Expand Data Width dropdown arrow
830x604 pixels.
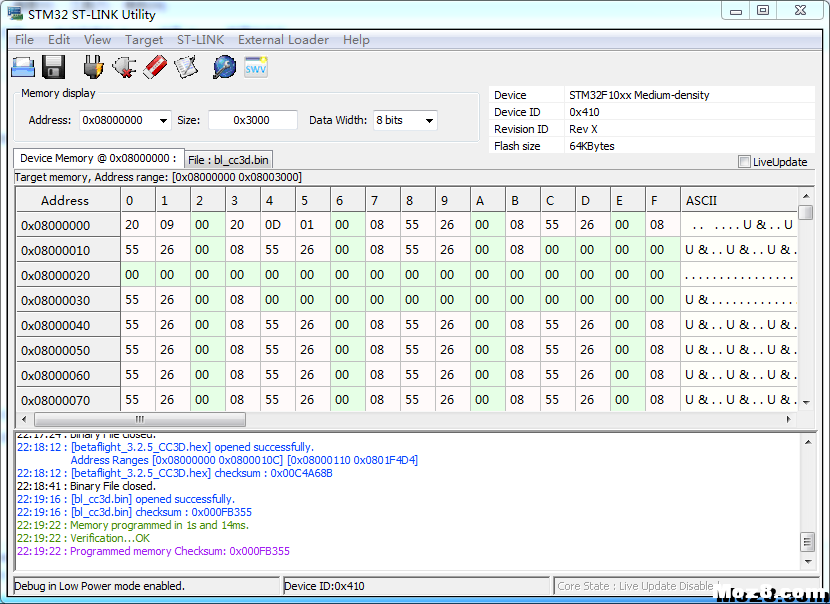(429, 121)
